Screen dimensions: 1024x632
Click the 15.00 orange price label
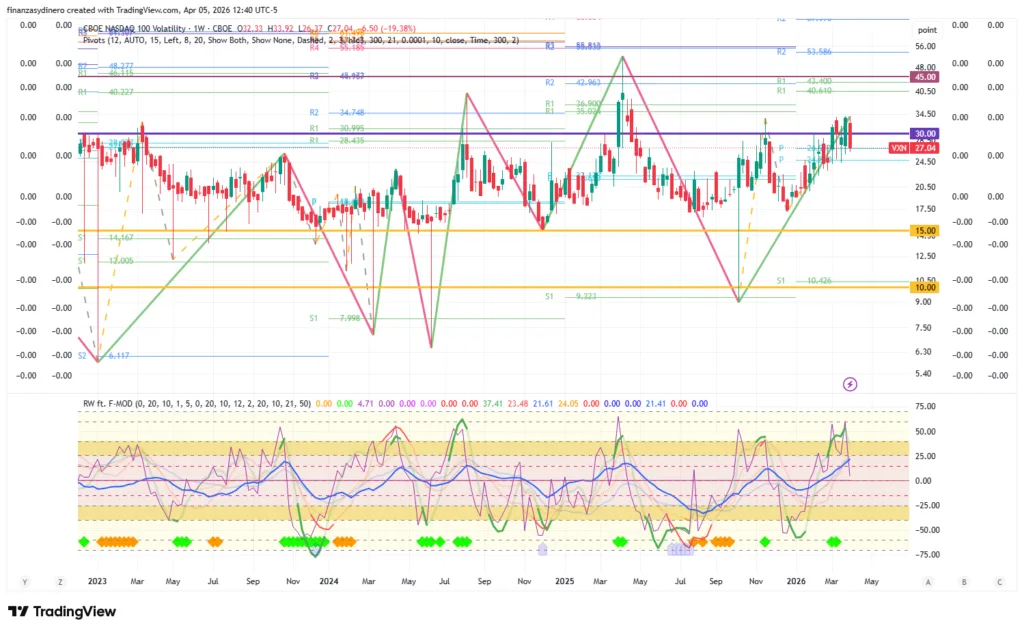[x=922, y=231]
